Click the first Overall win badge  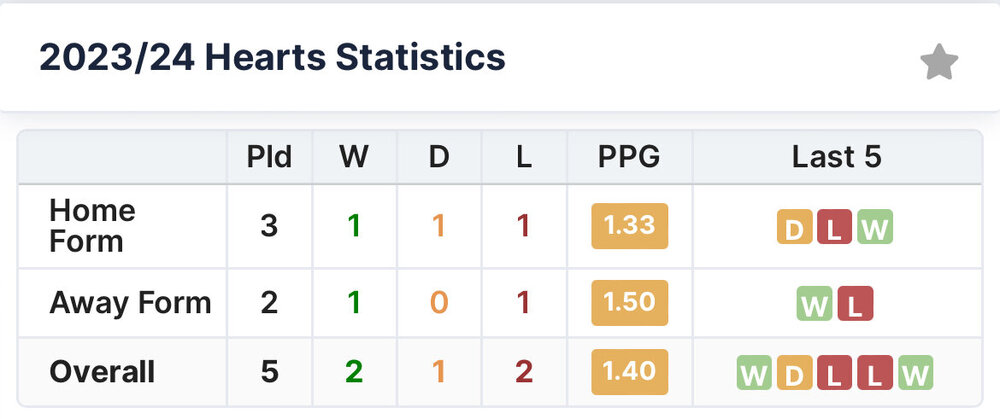pos(755,373)
